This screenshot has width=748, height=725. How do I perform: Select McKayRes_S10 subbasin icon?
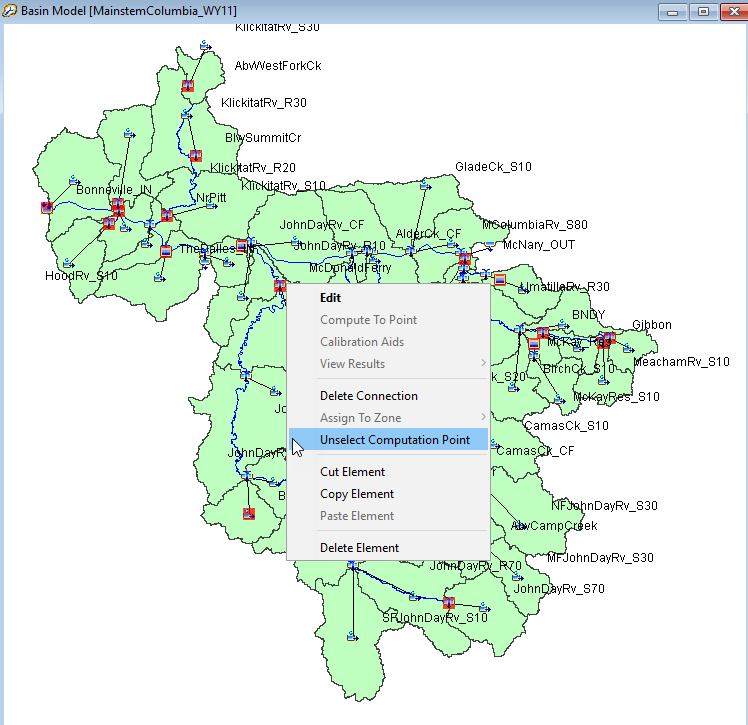click(x=559, y=399)
